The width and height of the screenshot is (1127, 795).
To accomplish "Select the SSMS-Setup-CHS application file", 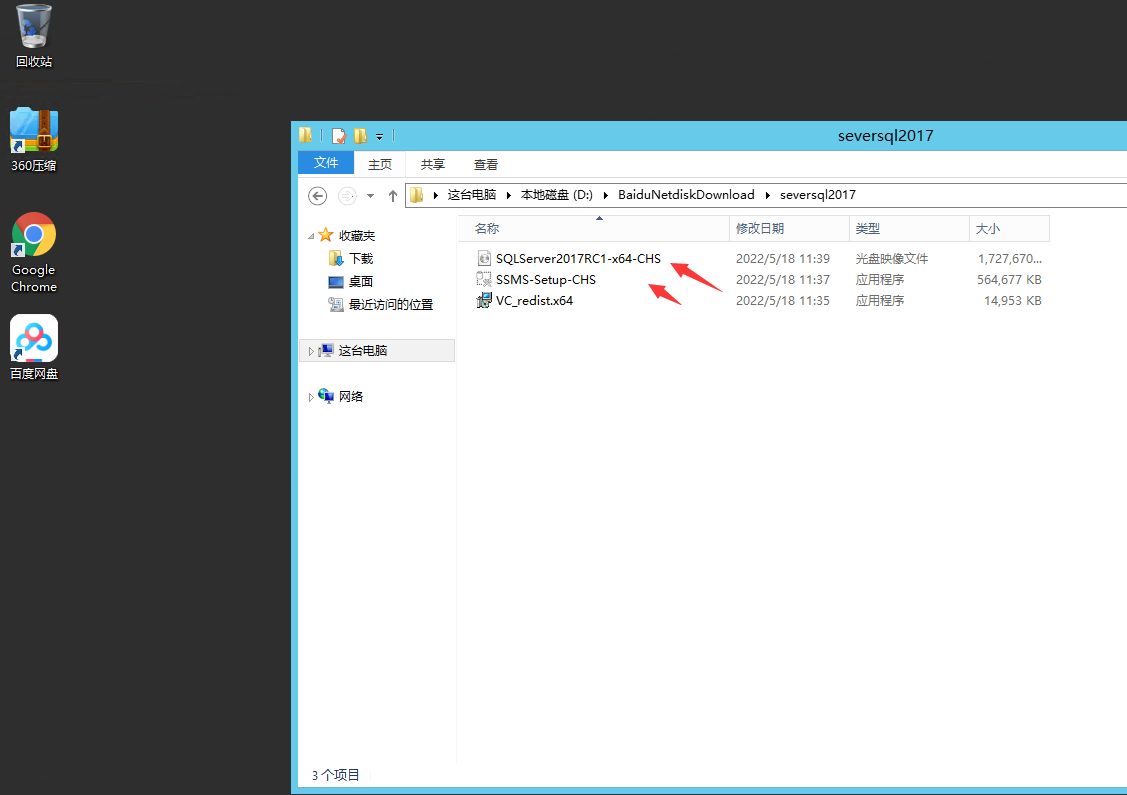I will tap(545, 279).
